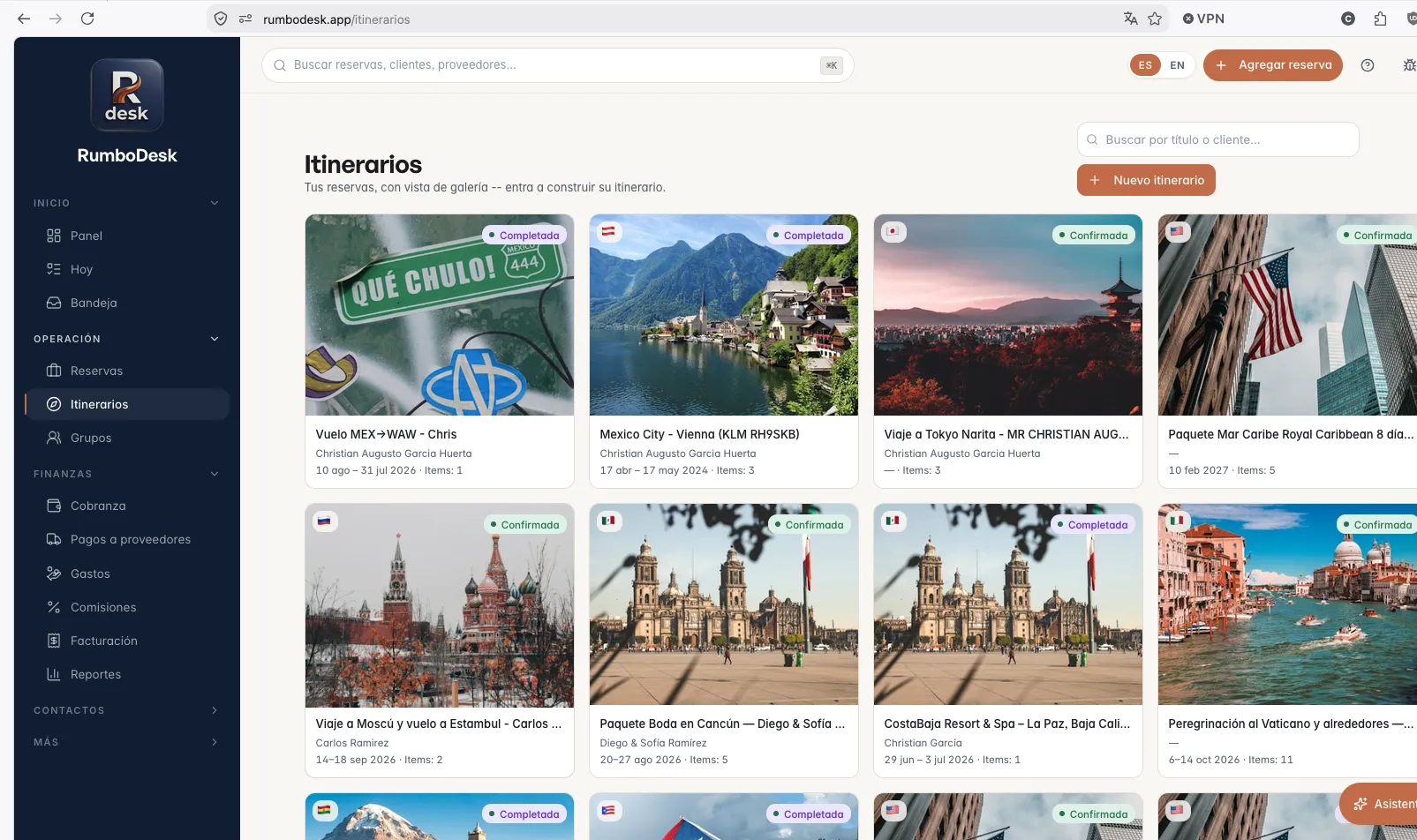1417x840 pixels.
Task: Click Russia flag on Moscú card
Action: pos(325,521)
